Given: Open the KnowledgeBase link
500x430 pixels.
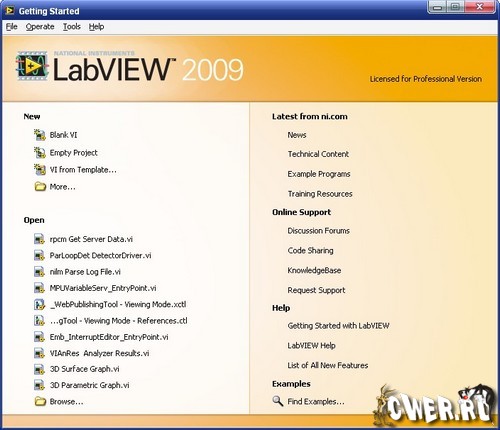Looking at the screenshot, I should coord(314,270).
